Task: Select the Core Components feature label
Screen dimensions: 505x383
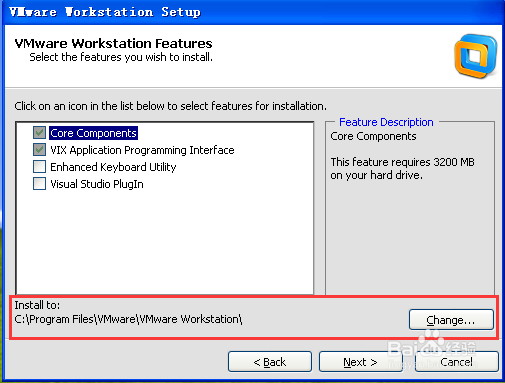Action: (x=93, y=133)
